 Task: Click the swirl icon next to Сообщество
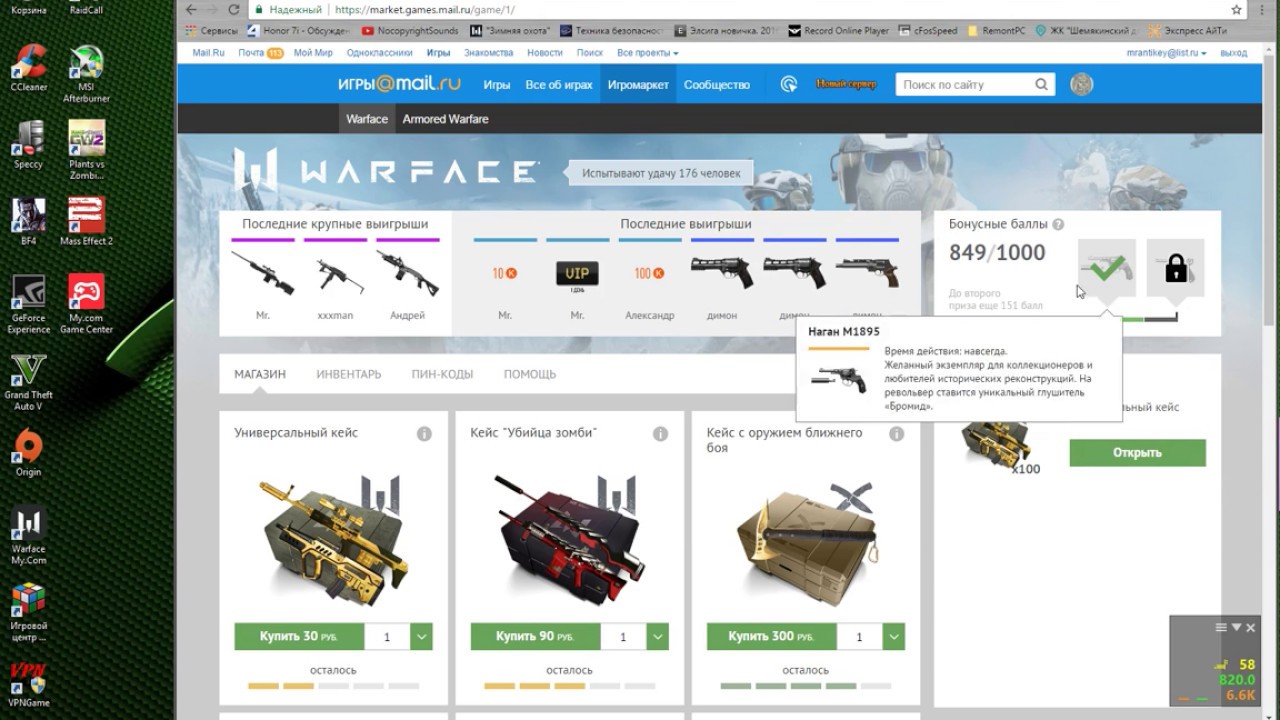pyautogui.click(x=789, y=85)
